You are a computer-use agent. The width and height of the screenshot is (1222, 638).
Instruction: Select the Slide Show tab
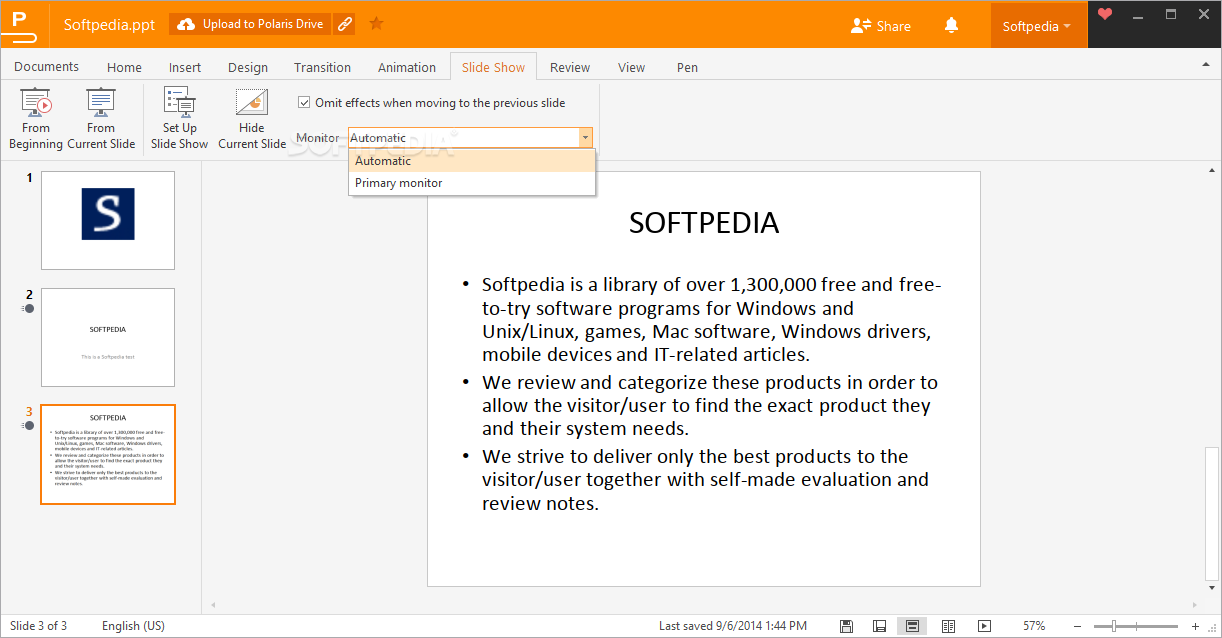click(493, 67)
